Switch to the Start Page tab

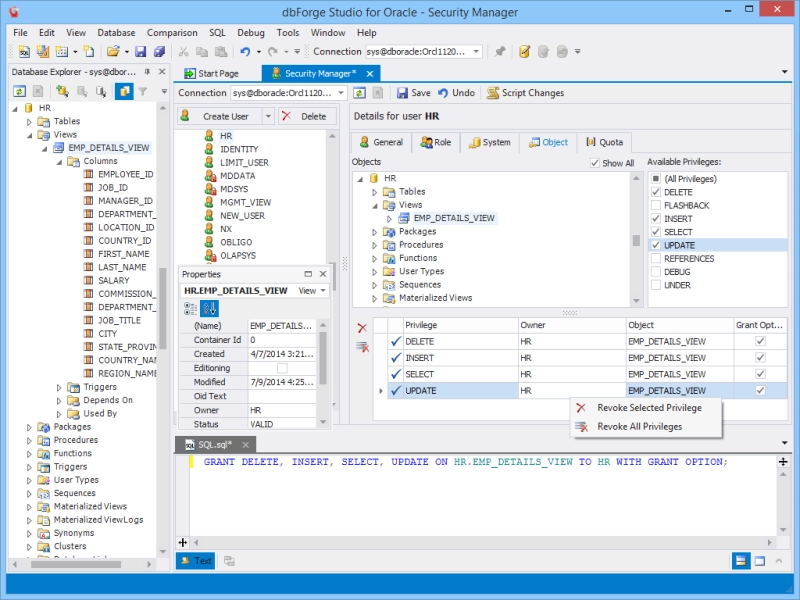[212, 73]
